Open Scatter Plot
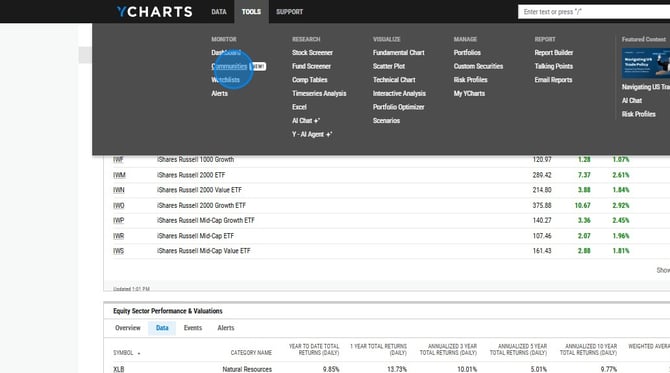This screenshot has height=373, width=670. (x=389, y=66)
